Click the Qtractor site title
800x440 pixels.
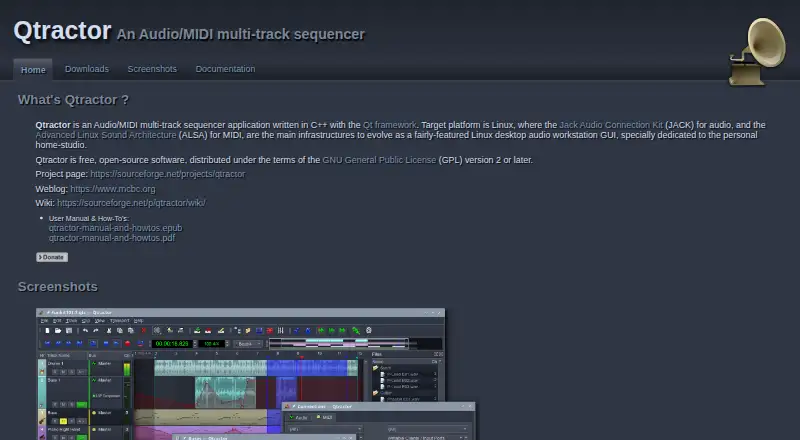[62, 31]
